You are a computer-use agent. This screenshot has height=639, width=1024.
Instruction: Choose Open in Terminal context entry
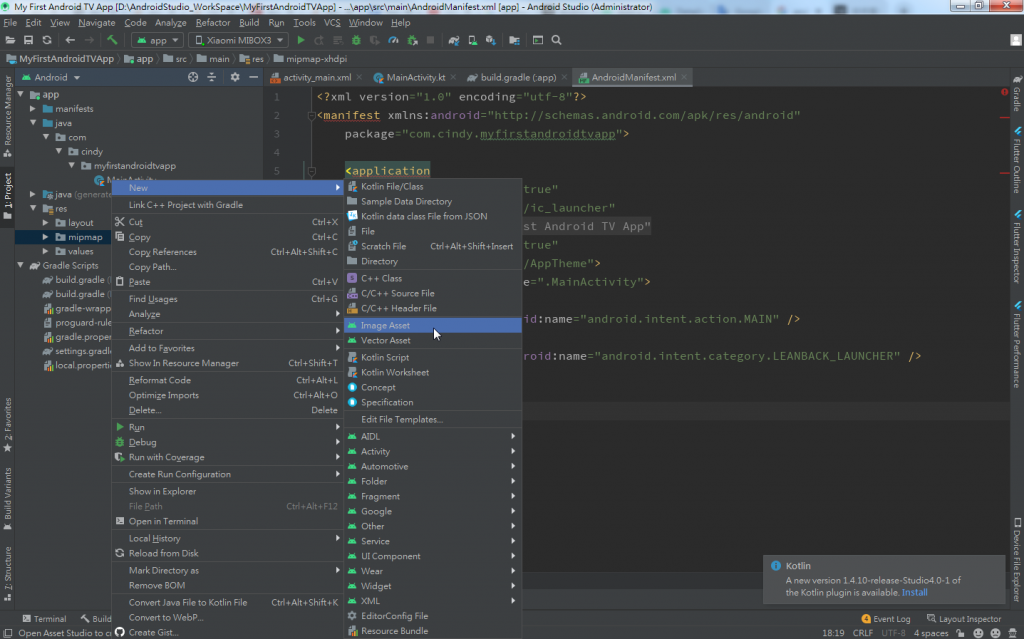point(228,521)
